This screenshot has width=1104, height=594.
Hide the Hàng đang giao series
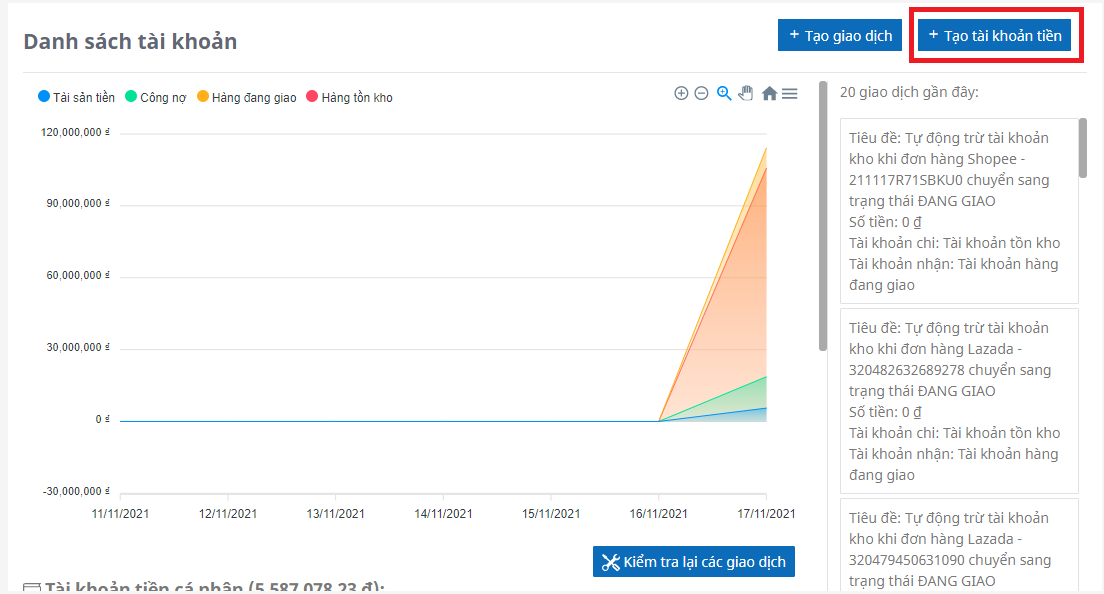pyautogui.click(x=246, y=97)
